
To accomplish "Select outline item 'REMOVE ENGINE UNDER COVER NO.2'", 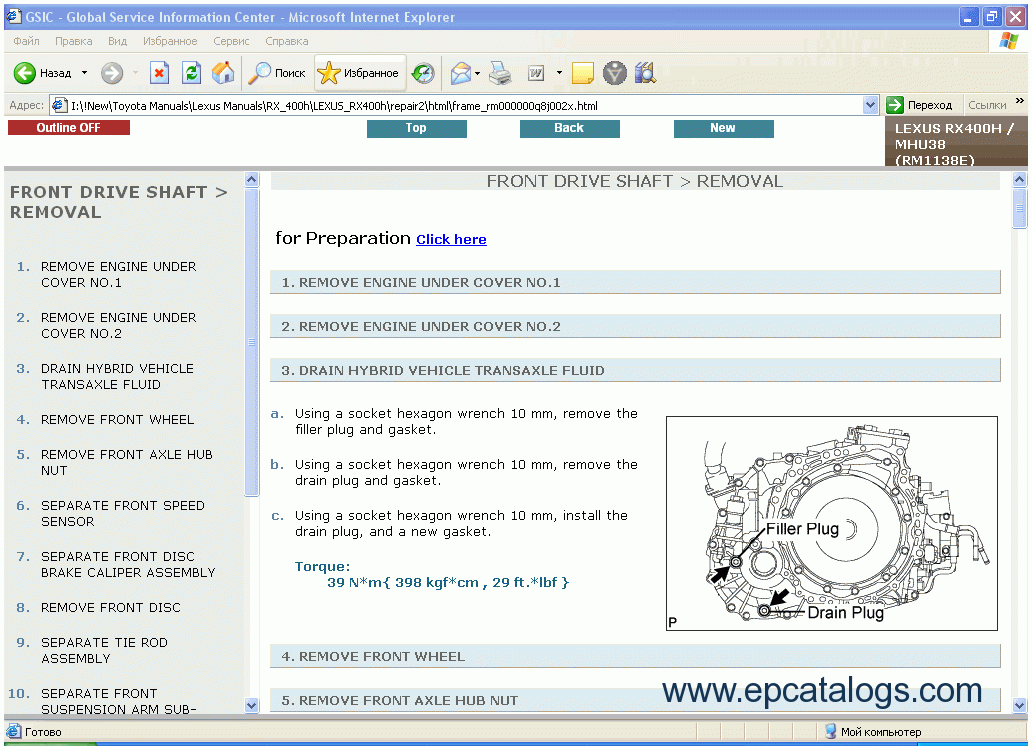I will 118,325.
